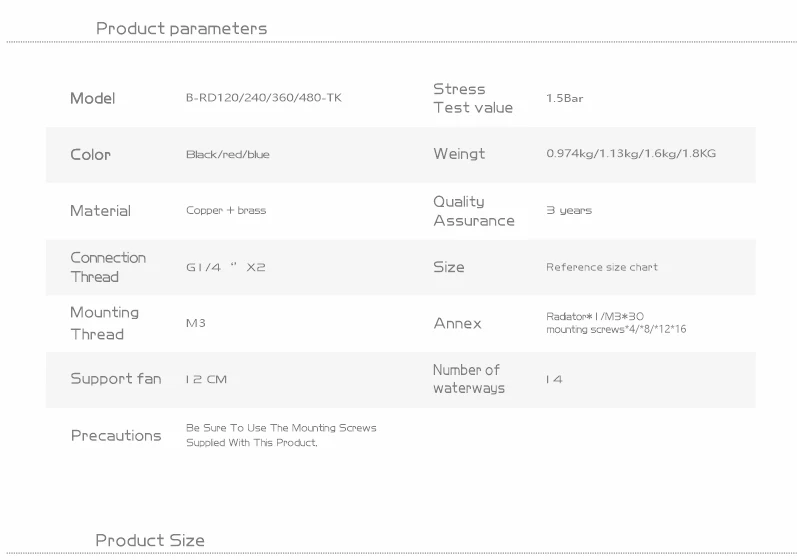Viewport: 797px width, 560px height.
Task: Click the Number of waterways label
Action: [x=468, y=379]
